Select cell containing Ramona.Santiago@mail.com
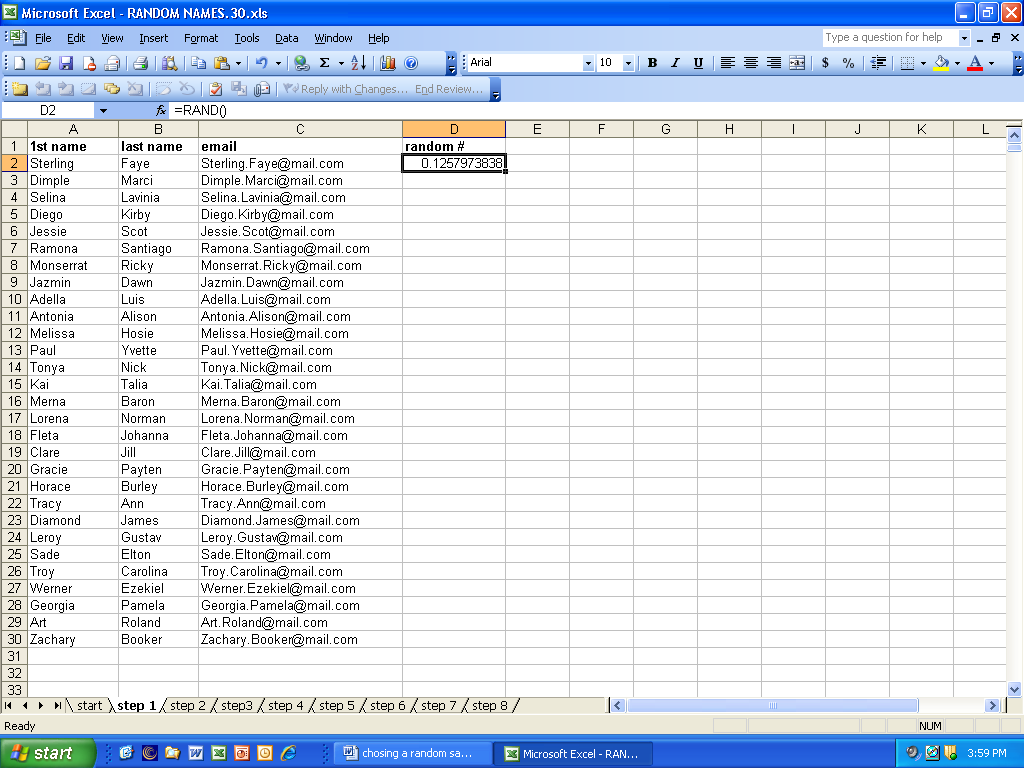1024x768 pixels. (300, 248)
